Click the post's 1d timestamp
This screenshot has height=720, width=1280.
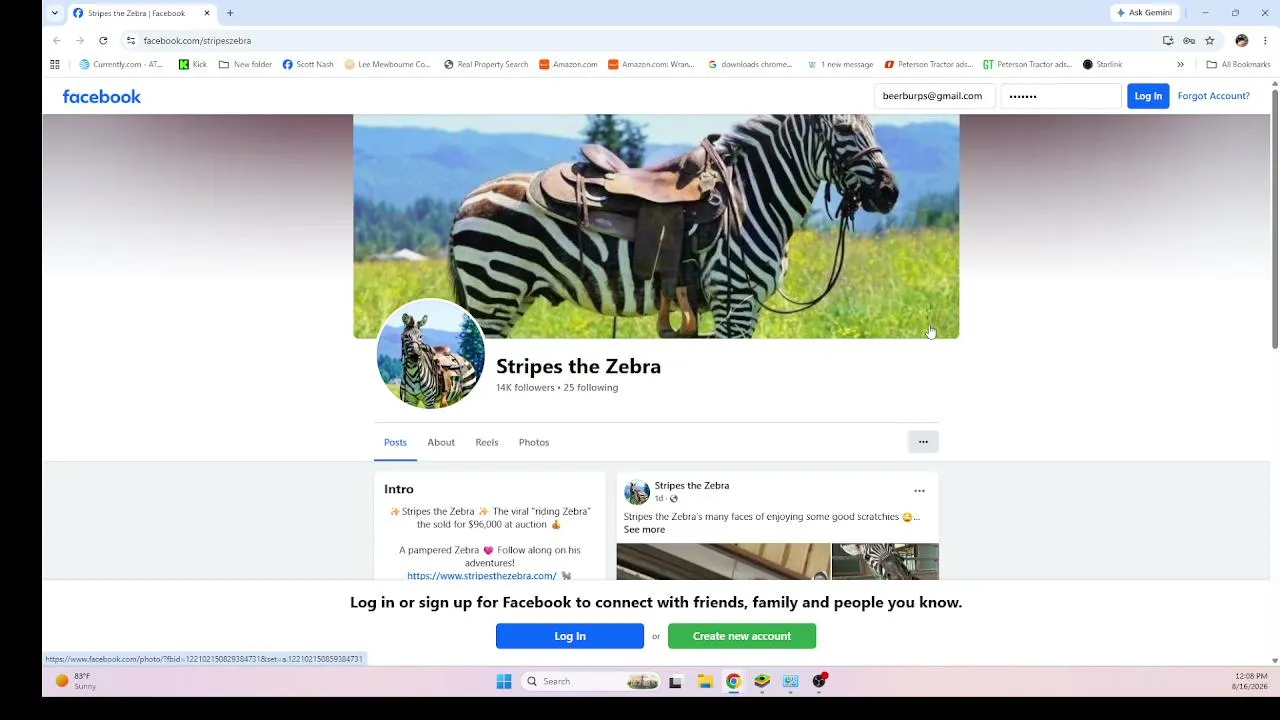(658, 499)
